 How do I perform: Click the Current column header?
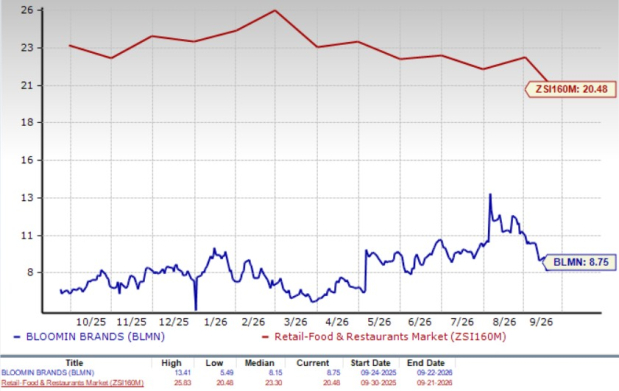pyautogui.click(x=313, y=363)
